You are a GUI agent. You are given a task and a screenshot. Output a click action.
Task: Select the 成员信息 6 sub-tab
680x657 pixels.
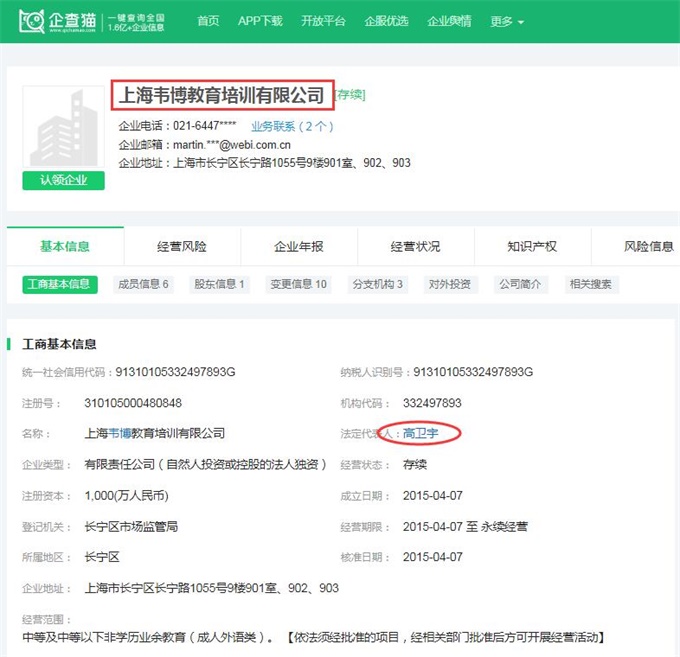coord(142,284)
